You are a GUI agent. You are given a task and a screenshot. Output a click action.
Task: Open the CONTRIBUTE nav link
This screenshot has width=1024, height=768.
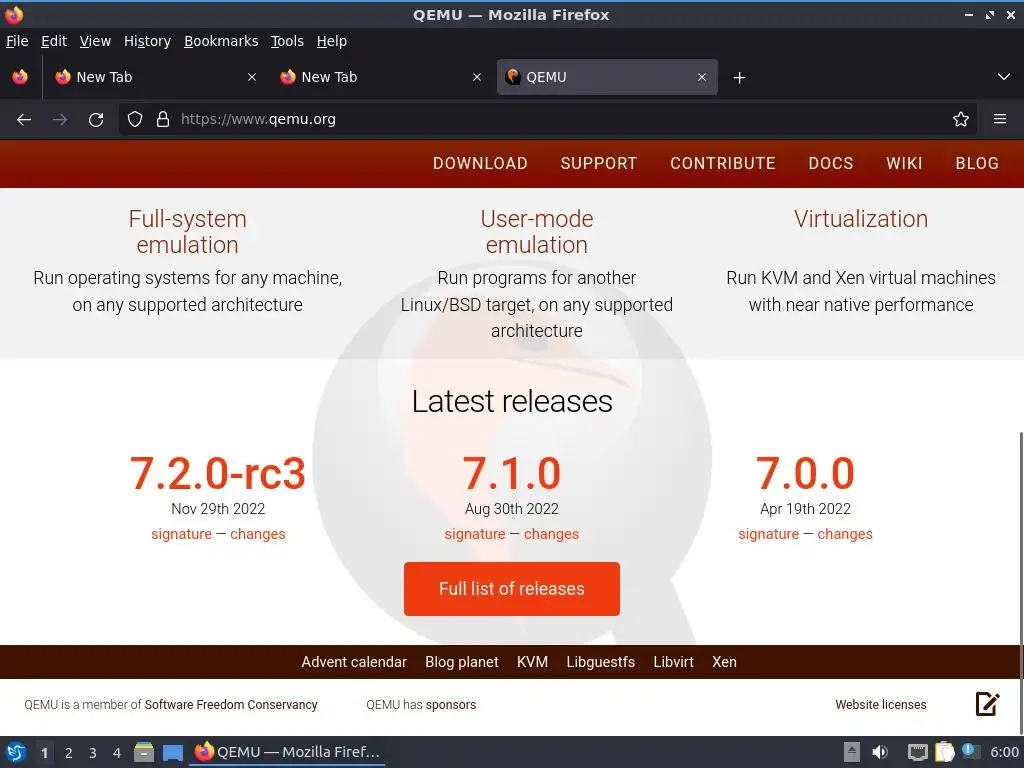click(722, 163)
